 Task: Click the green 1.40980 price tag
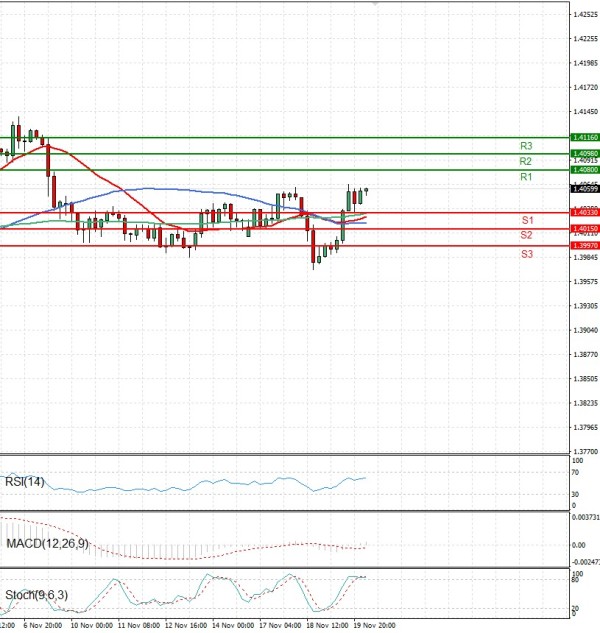[584, 153]
